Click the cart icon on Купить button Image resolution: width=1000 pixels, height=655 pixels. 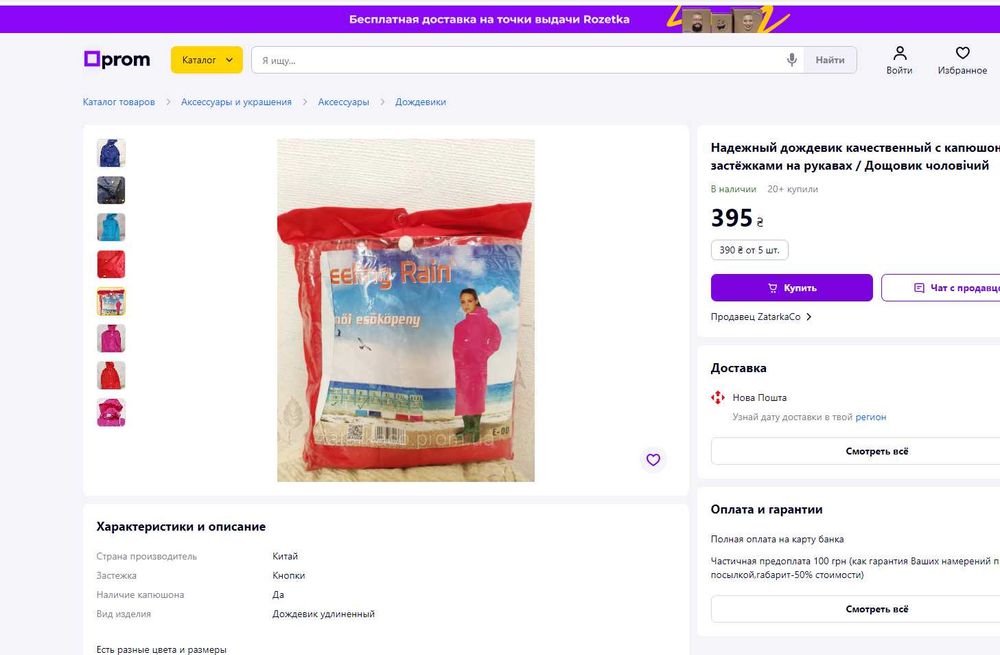coord(772,288)
